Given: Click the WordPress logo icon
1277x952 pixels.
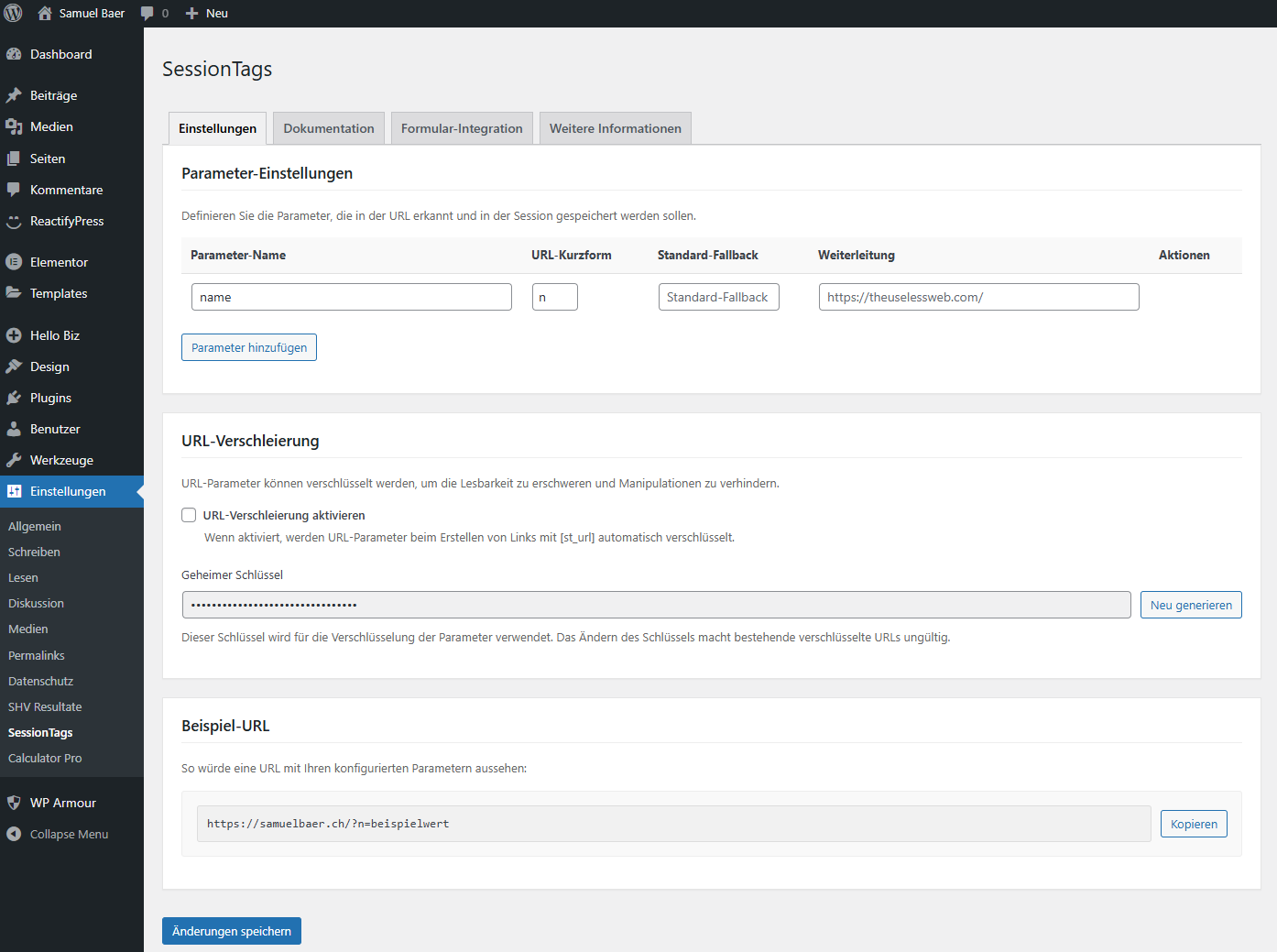Looking at the screenshot, I should [x=14, y=13].
